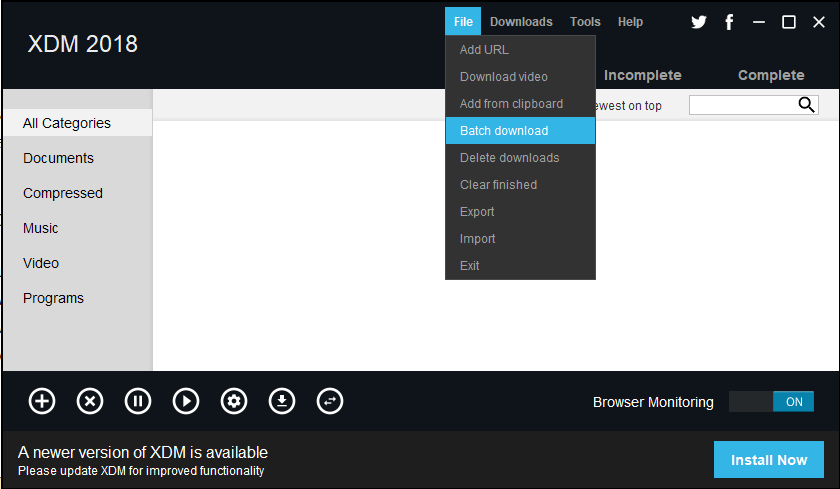Image resolution: width=840 pixels, height=489 pixels.
Task: Click the Install Now button
Action: pos(769,460)
